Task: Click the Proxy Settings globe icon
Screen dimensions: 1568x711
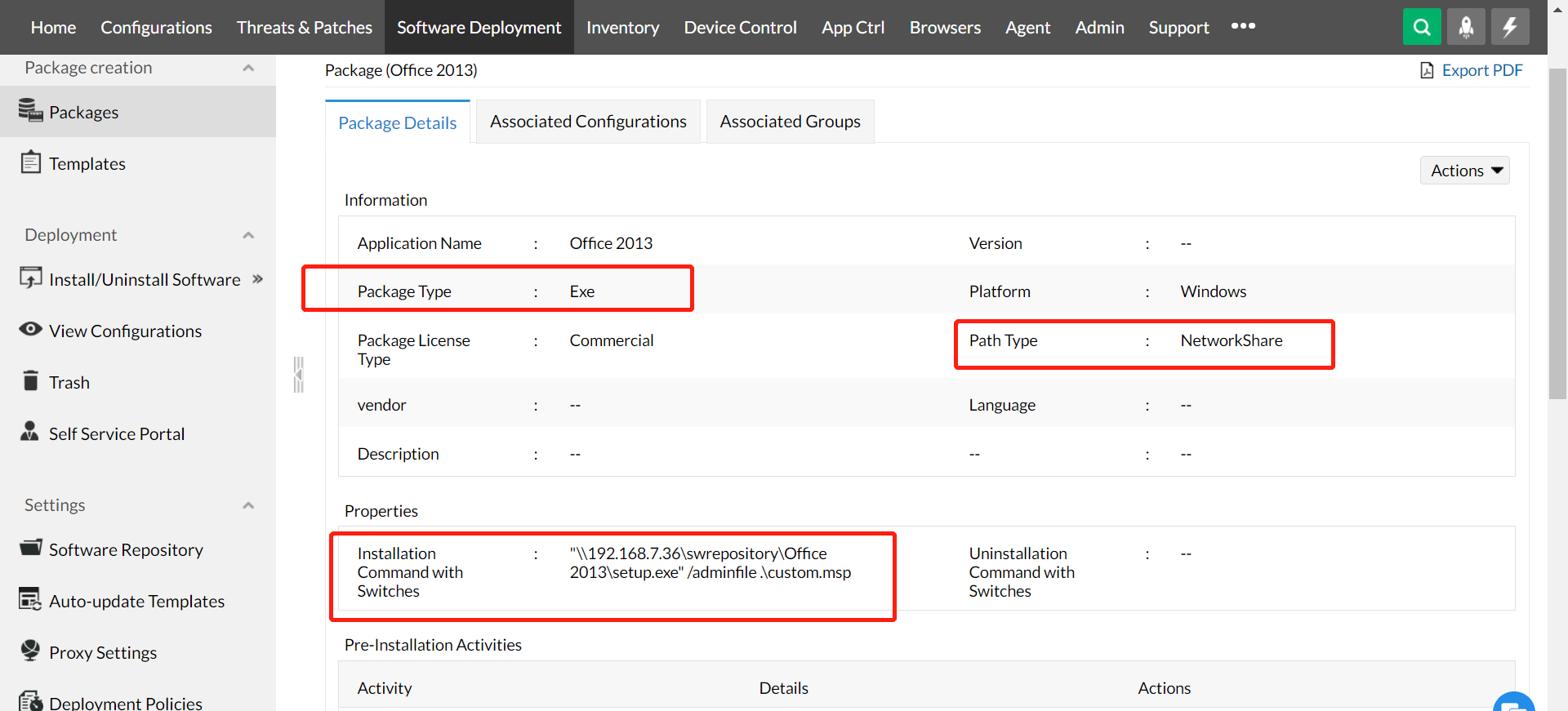Action: pos(30,650)
